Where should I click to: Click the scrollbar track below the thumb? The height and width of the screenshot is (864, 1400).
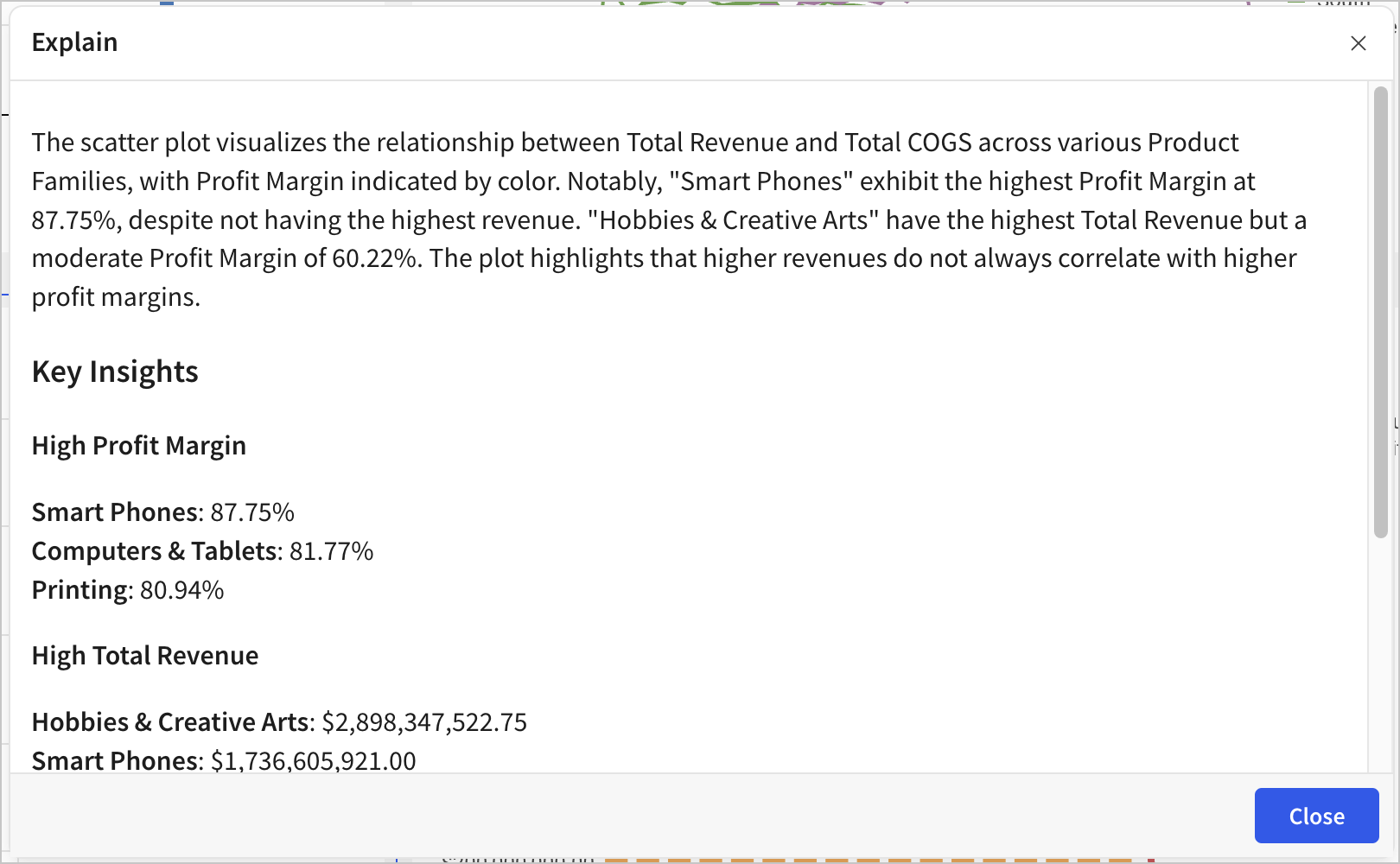click(x=1380, y=657)
